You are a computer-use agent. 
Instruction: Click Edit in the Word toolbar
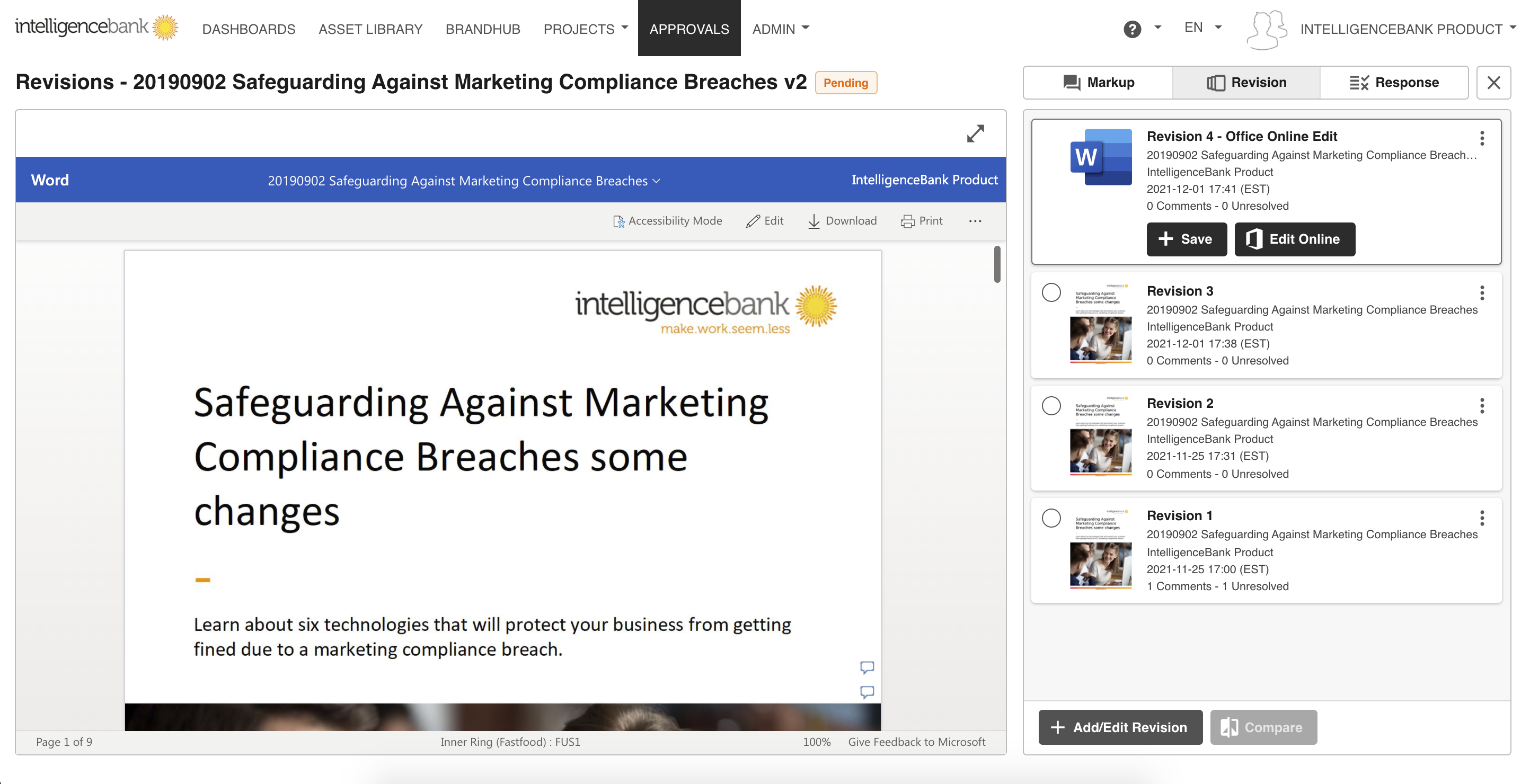tap(765, 221)
